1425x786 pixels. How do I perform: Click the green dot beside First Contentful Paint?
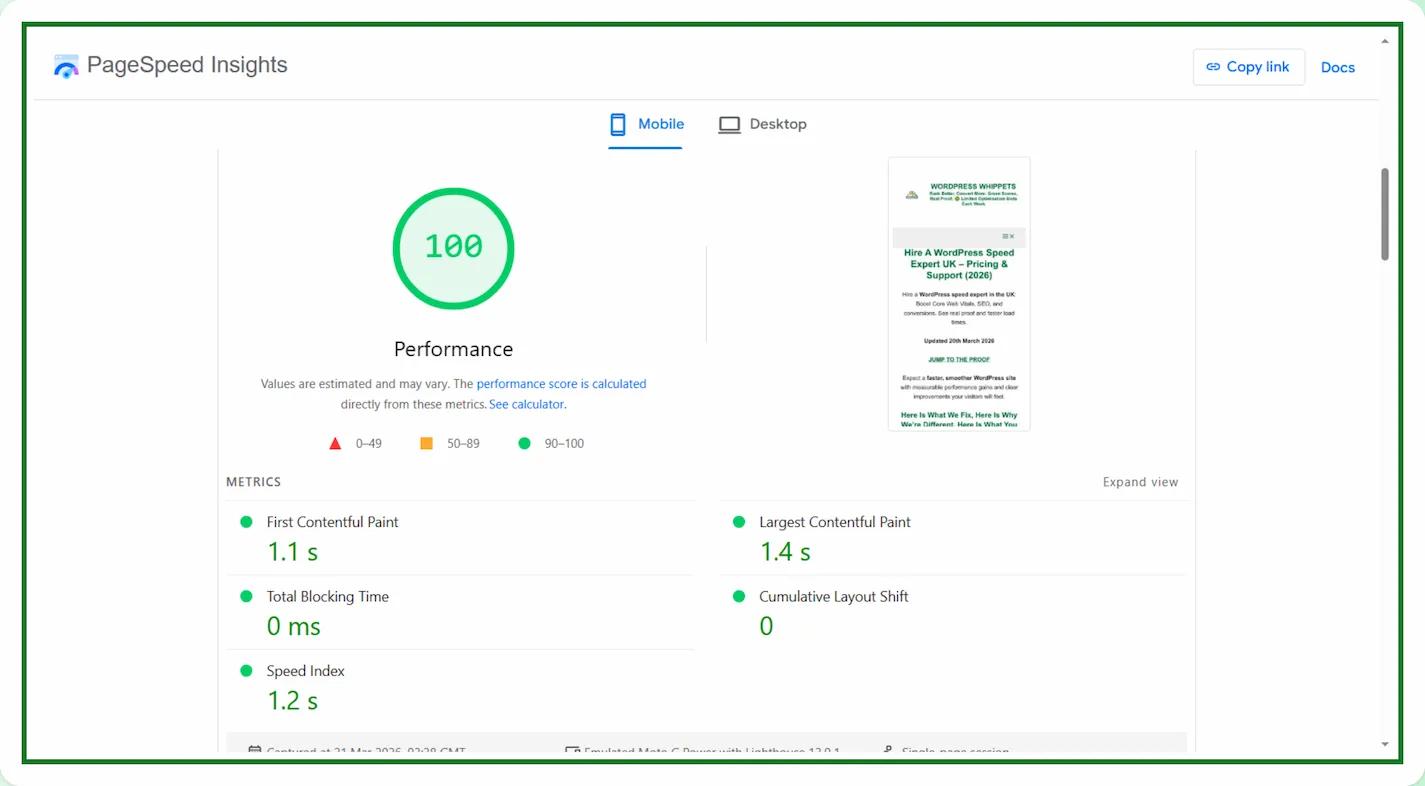[x=246, y=522]
